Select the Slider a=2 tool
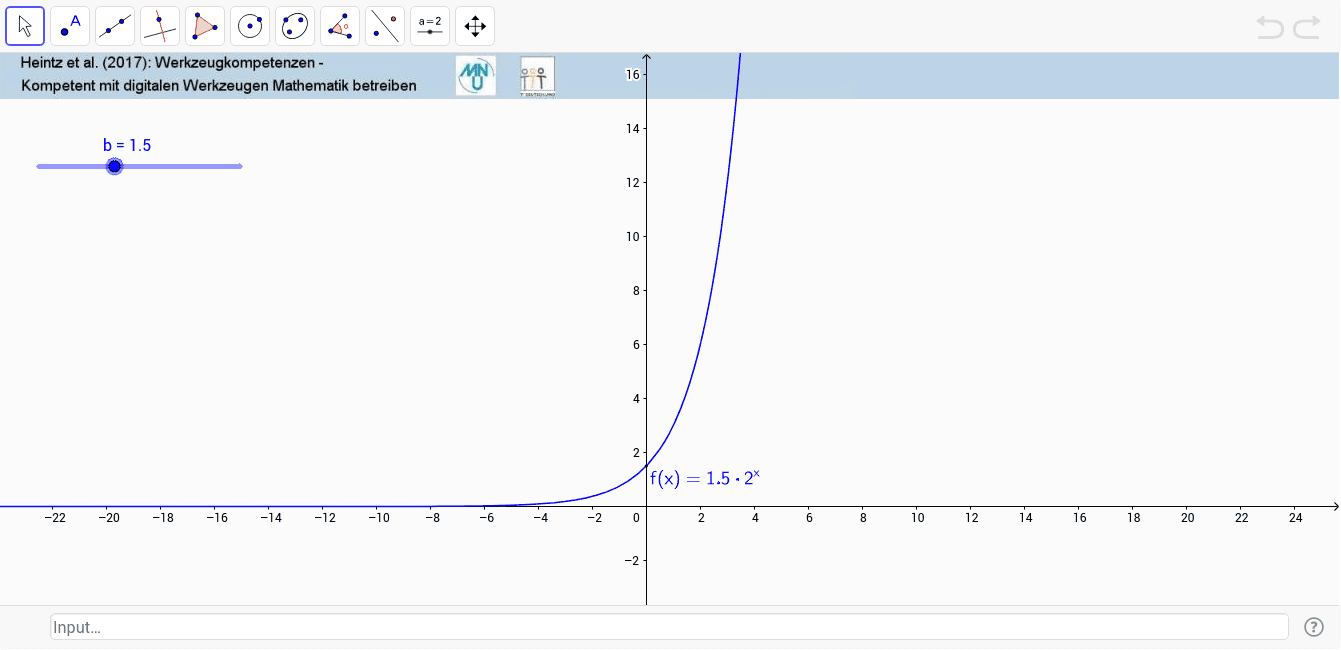Image resolution: width=1341 pixels, height=650 pixels. click(x=430, y=26)
